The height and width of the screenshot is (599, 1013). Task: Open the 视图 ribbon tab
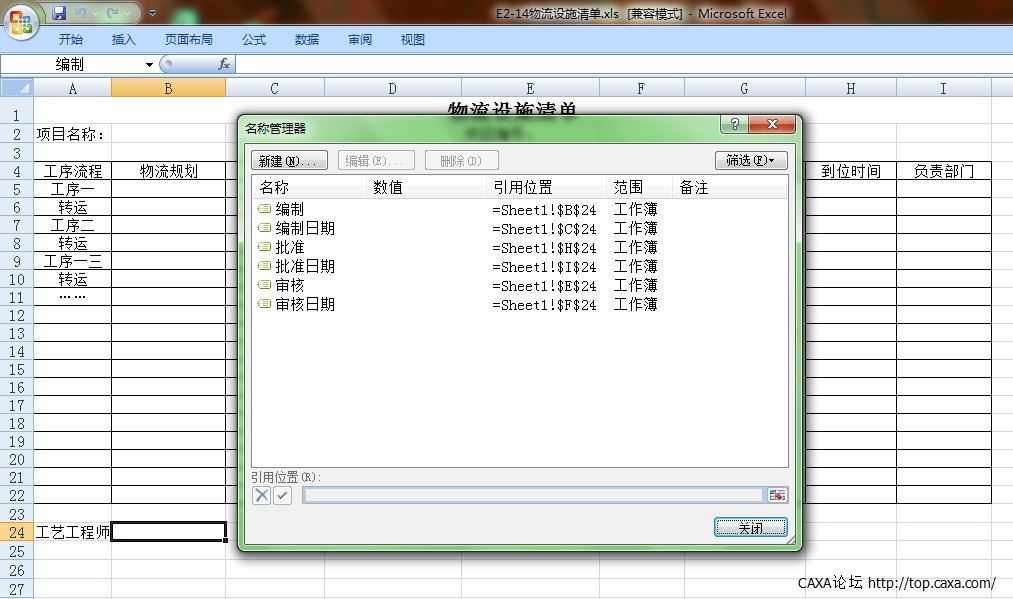click(x=413, y=39)
